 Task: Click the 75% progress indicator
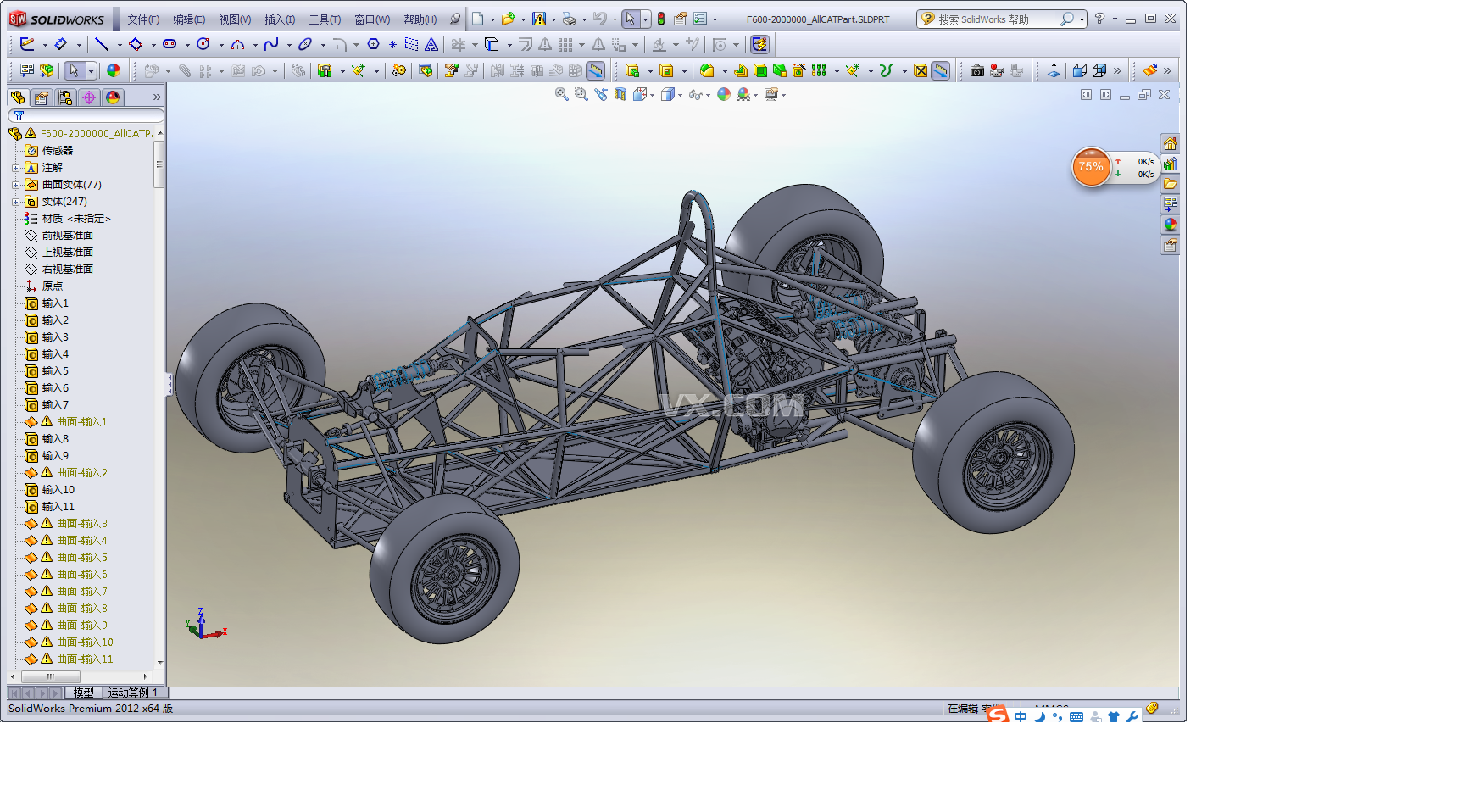coord(1092,167)
